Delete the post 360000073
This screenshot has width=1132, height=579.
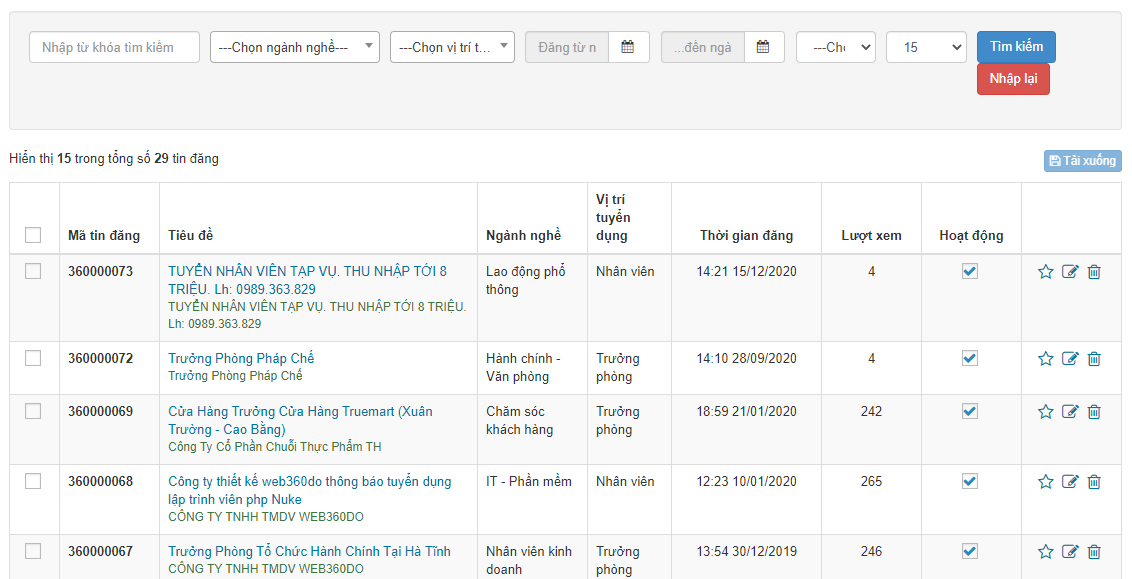coord(1094,271)
